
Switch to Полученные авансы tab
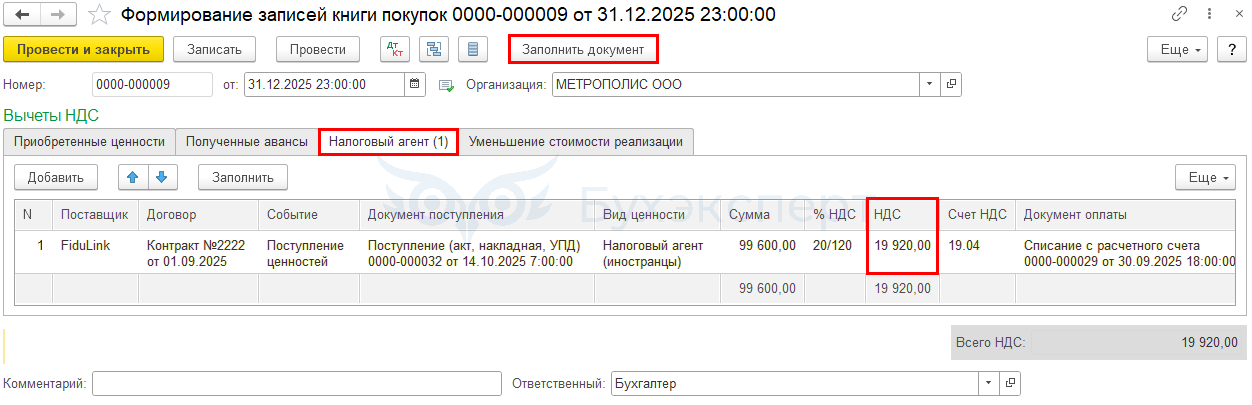(x=247, y=142)
